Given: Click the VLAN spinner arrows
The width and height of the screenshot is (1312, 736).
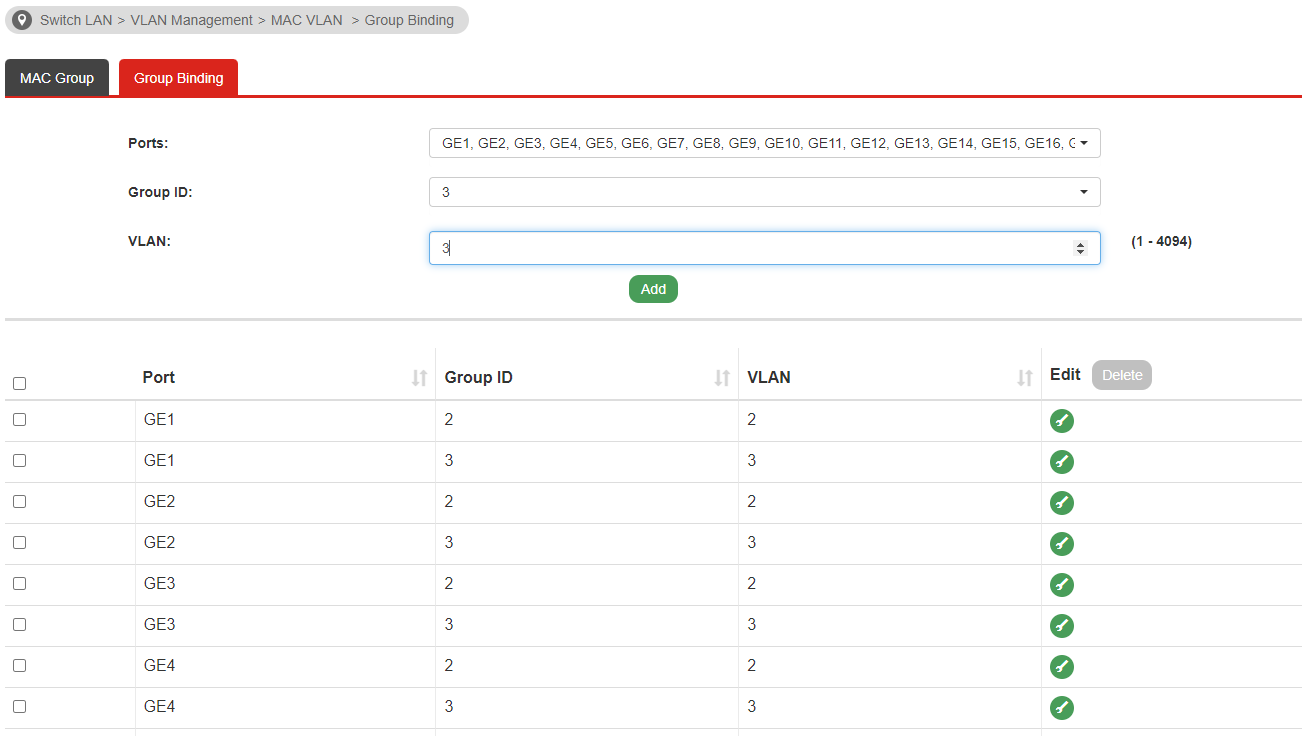Looking at the screenshot, I should point(1080,248).
